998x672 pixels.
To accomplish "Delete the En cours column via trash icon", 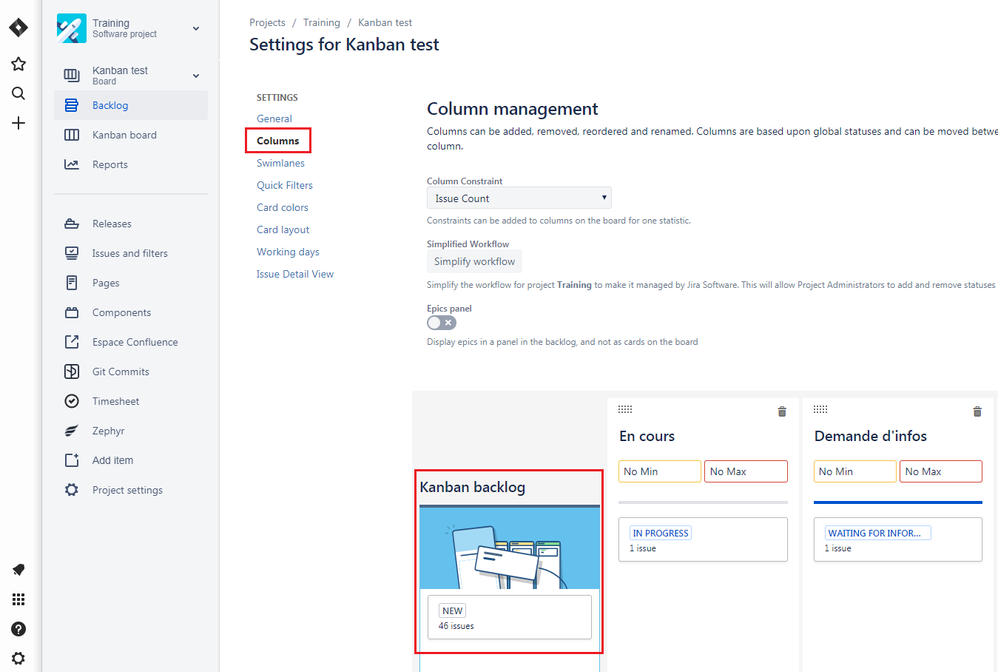I will point(782,411).
